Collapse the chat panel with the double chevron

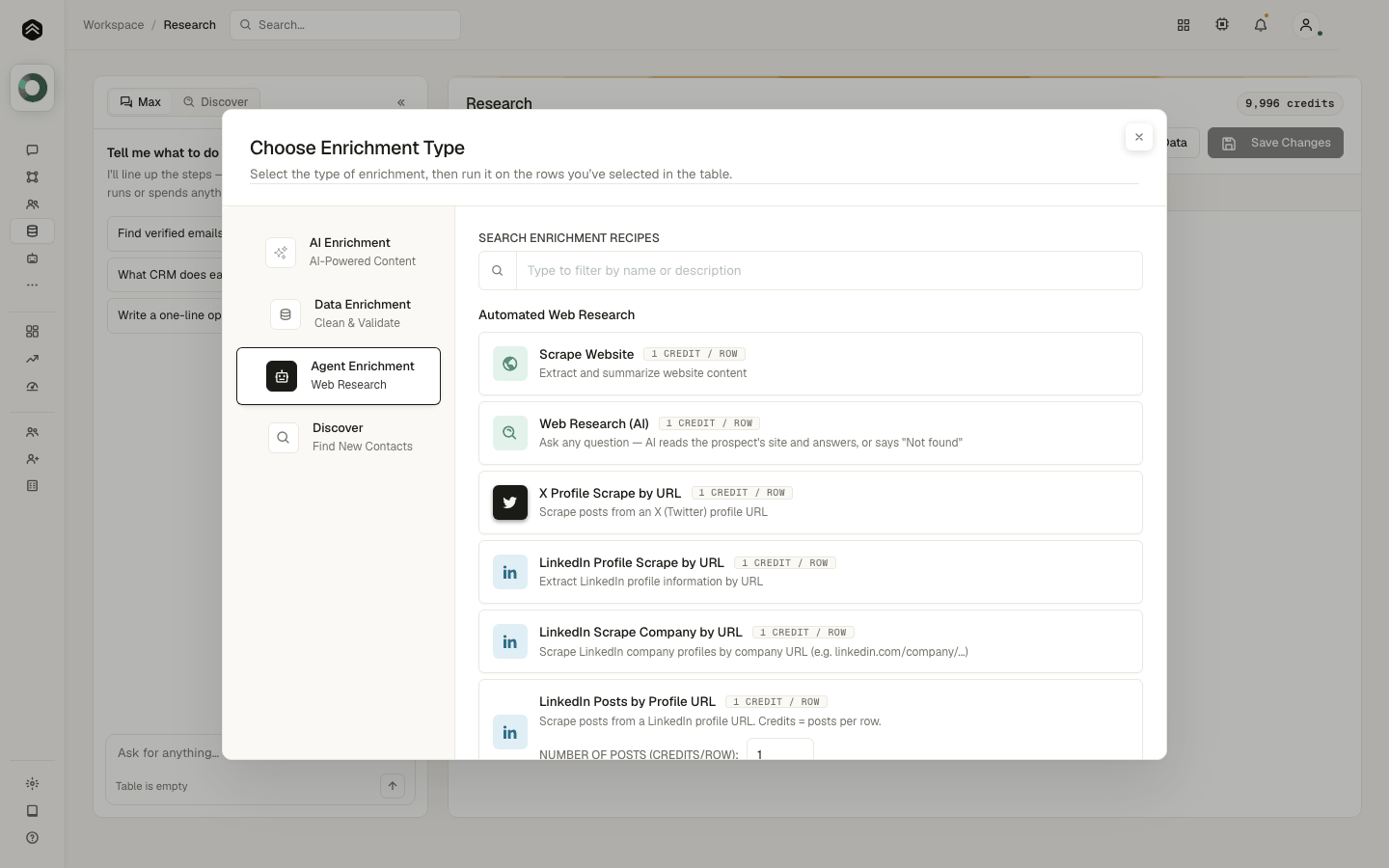click(x=401, y=102)
